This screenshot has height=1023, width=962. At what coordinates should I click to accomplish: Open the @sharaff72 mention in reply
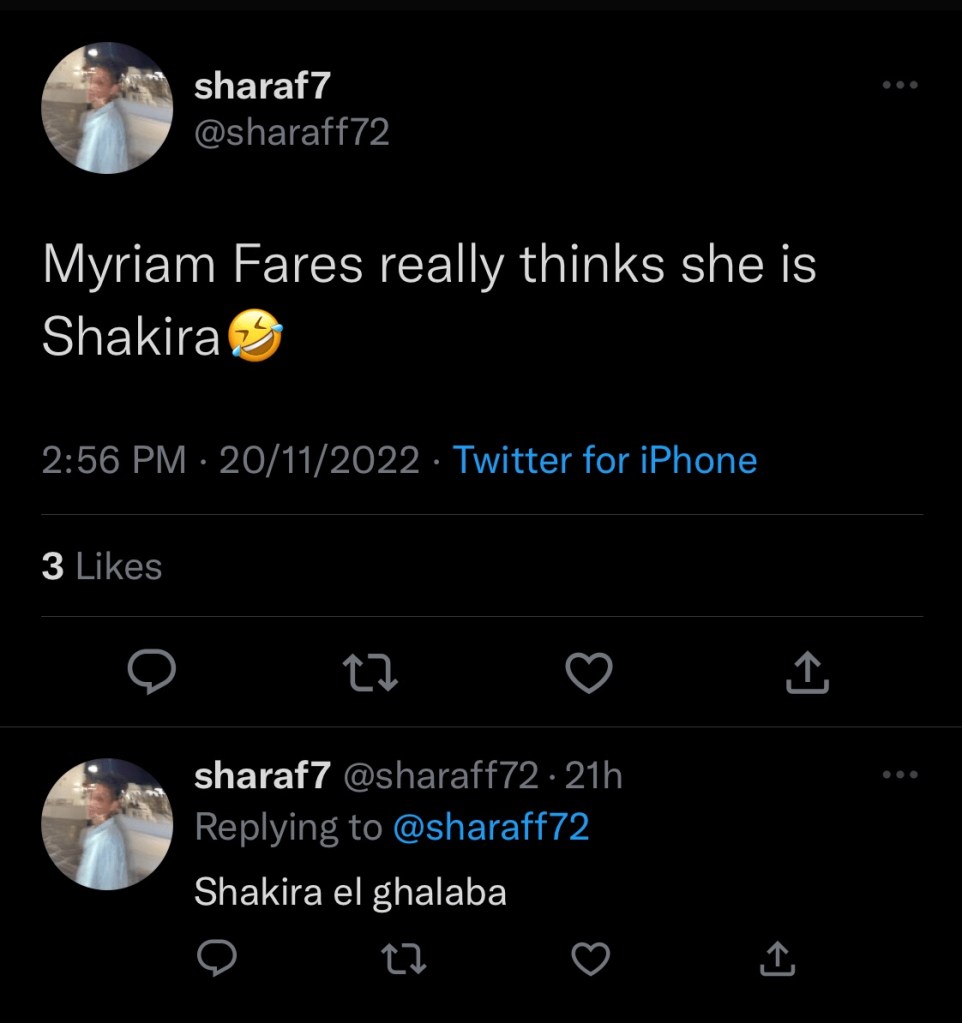(x=491, y=827)
